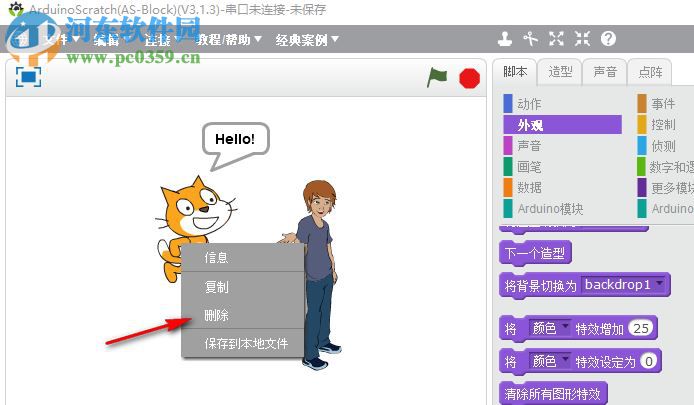The width and height of the screenshot is (694, 405).
Task: Click the duplicate stamp tool icon
Action: [x=505, y=39]
